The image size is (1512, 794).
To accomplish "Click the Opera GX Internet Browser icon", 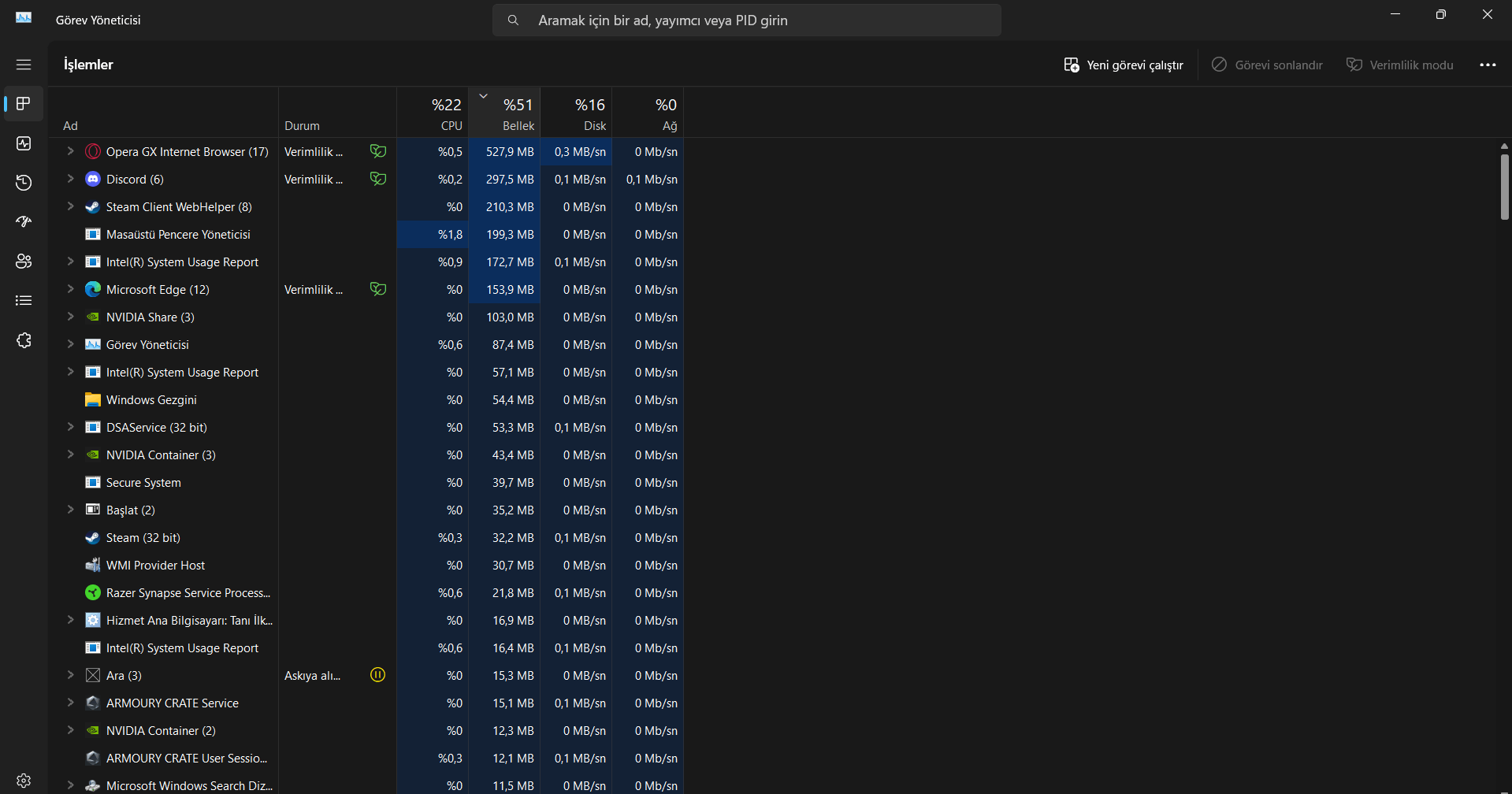I will coord(93,151).
